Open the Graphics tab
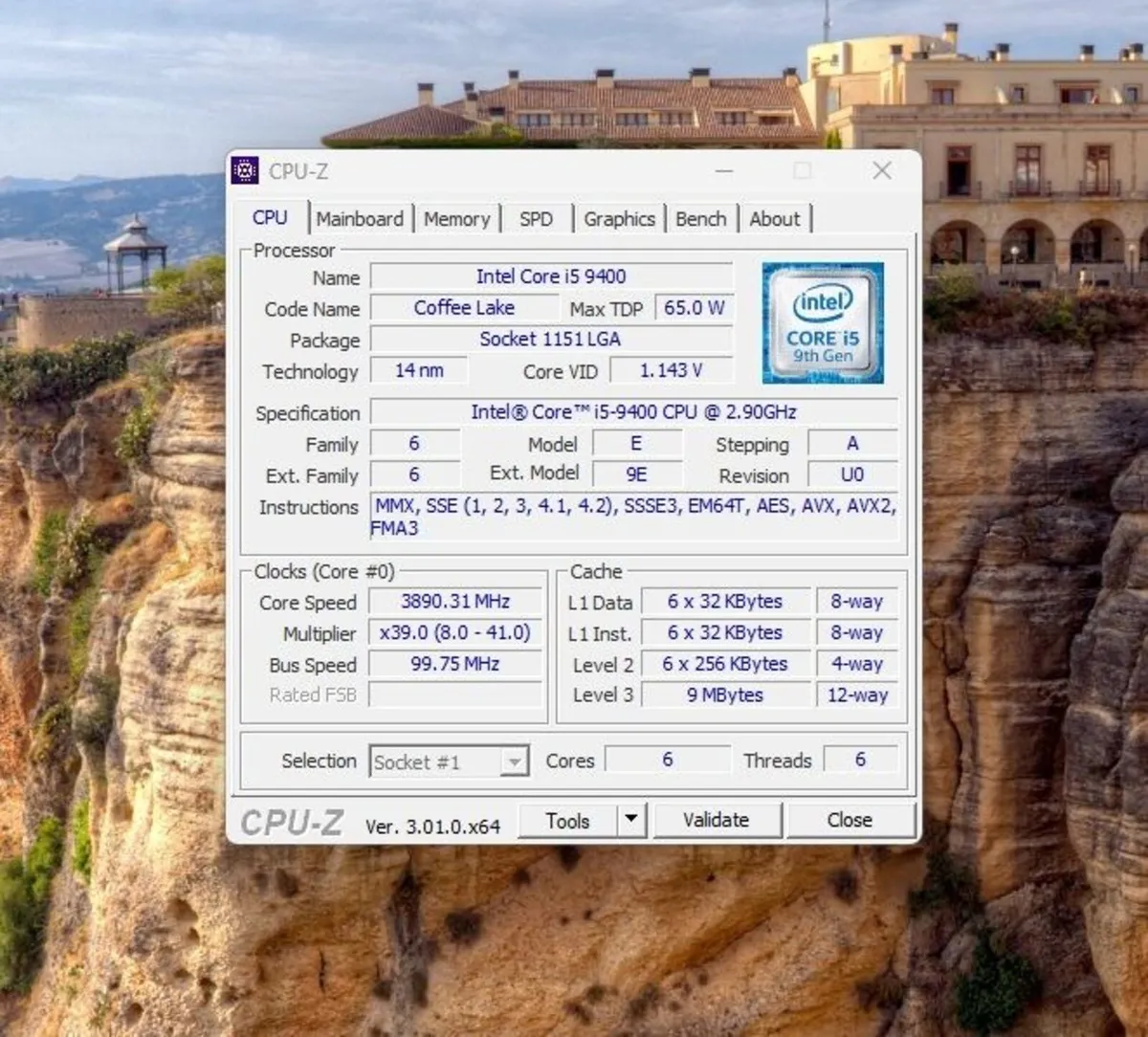1148x1037 pixels. [x=619, y=219]
